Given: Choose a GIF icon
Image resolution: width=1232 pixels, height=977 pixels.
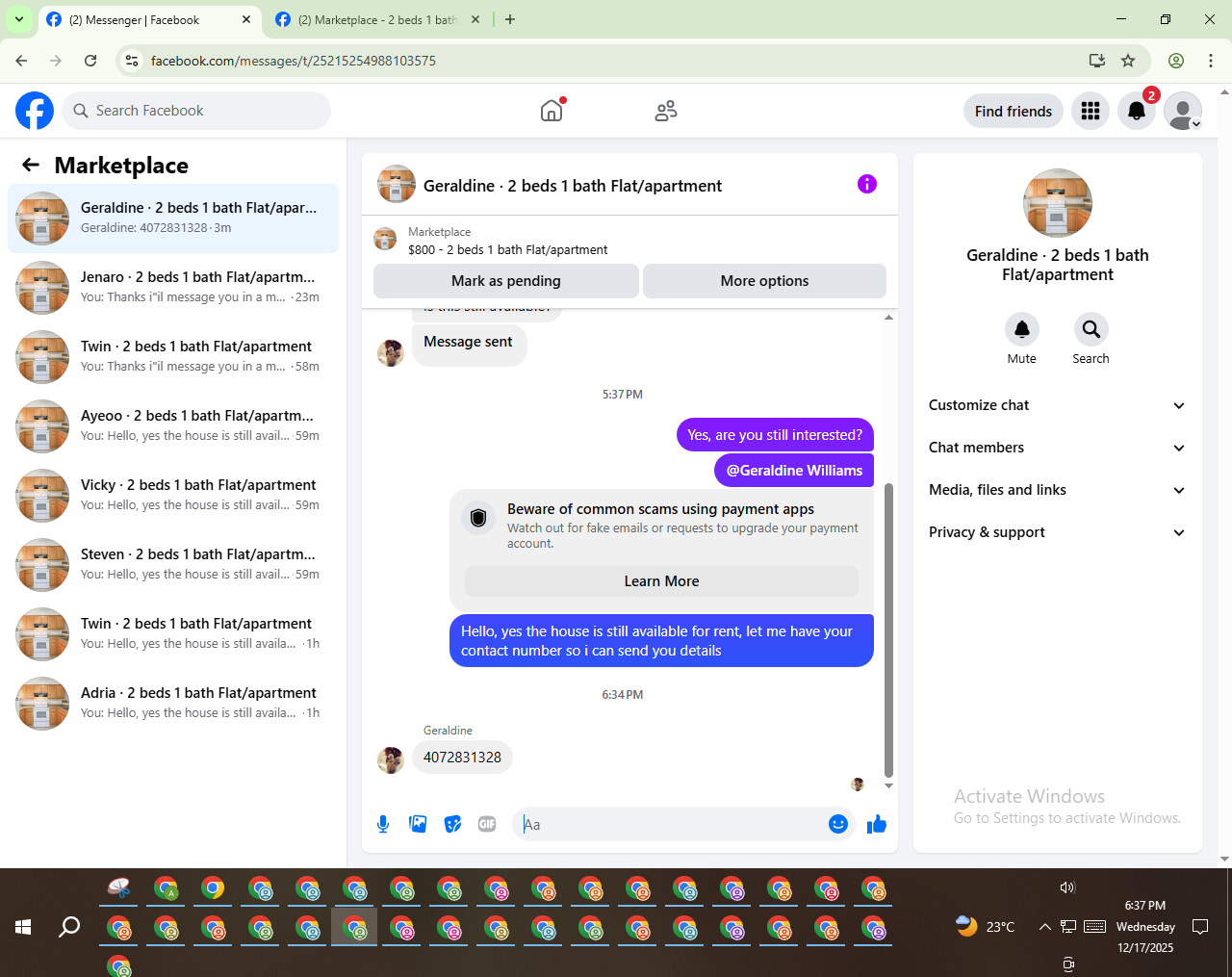Looking at the screenshot, I should 487,824.
